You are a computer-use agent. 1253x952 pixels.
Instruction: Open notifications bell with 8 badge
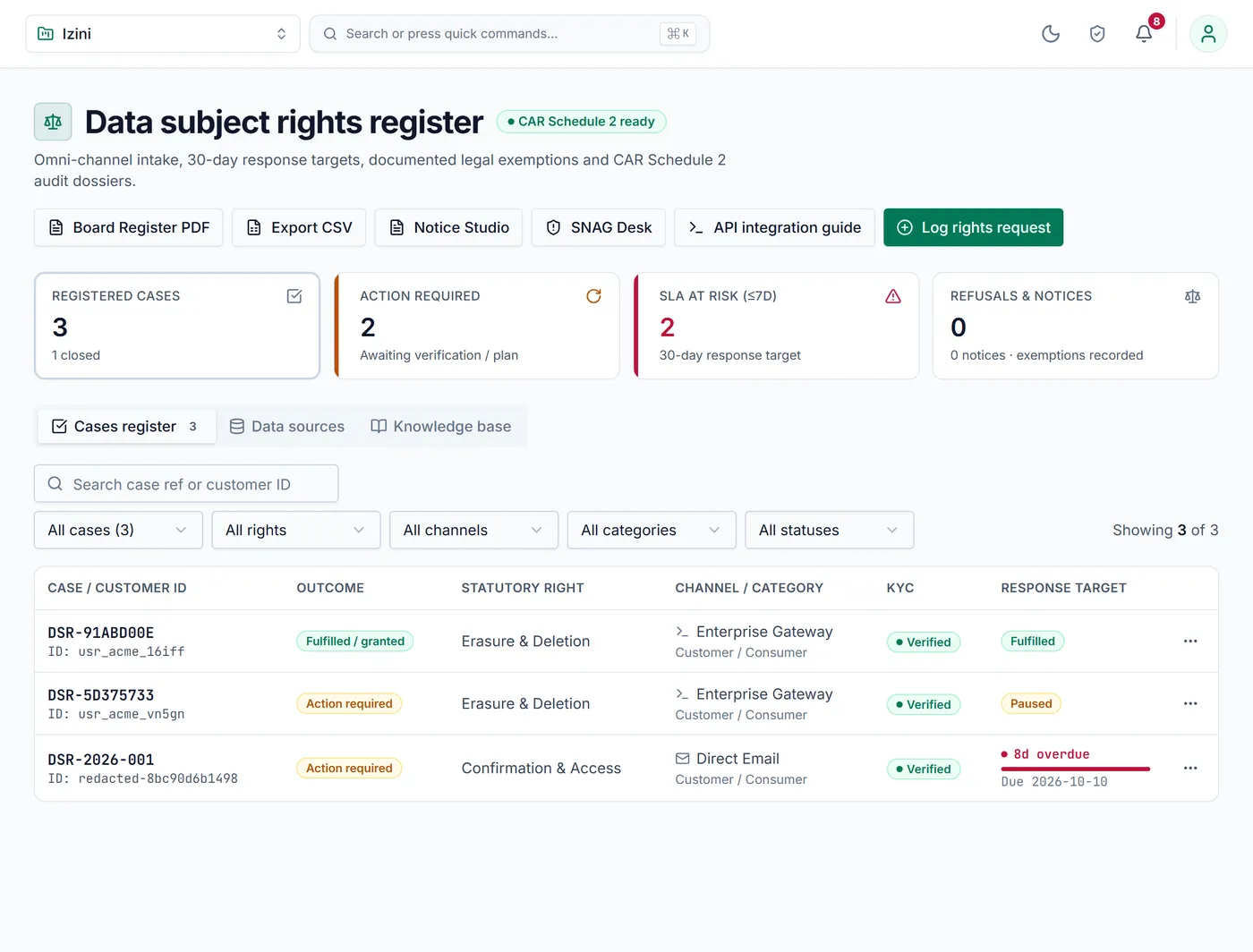click(x=1144, y=34)
